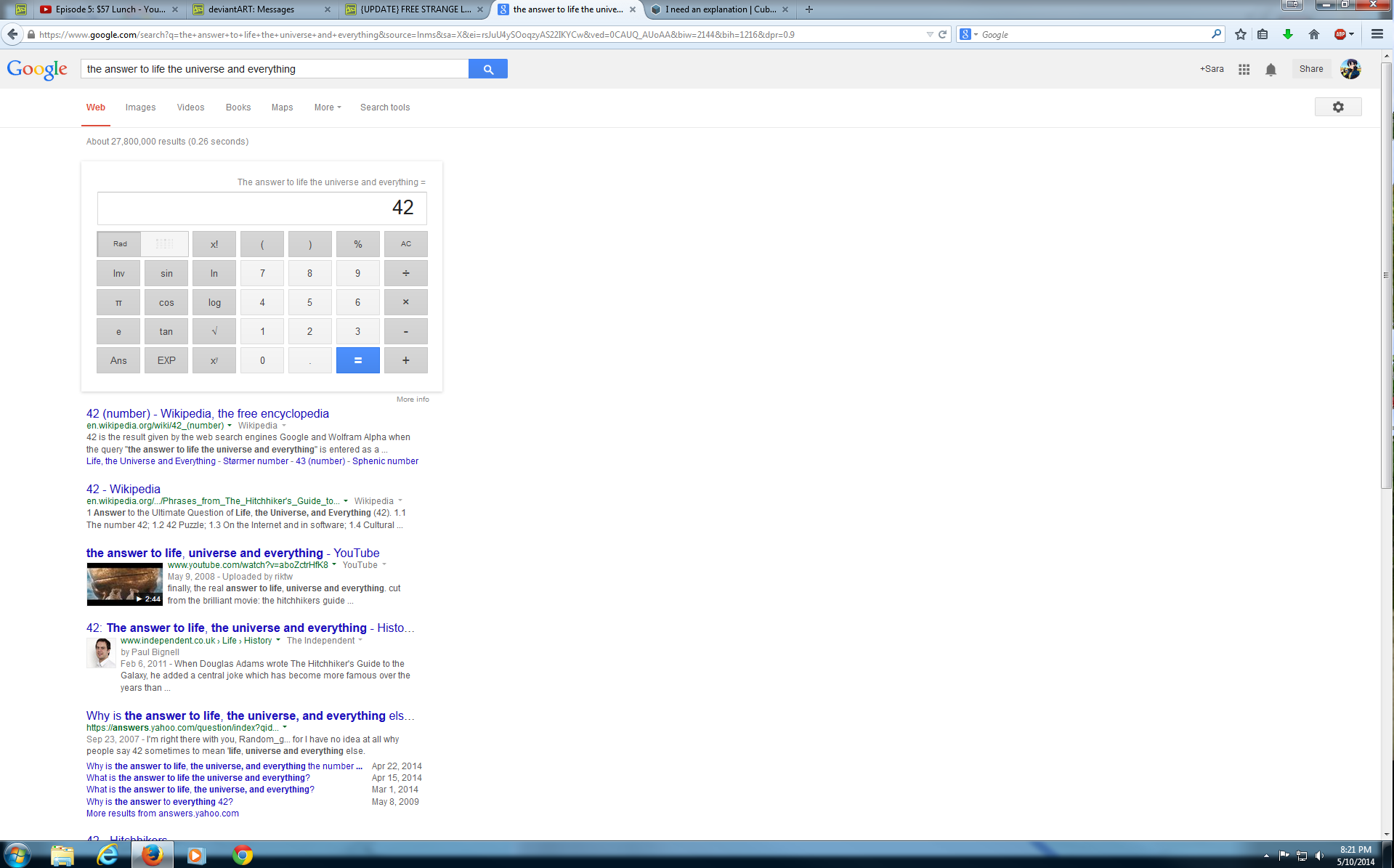Open the Google apps grid icon
Image resolution: width=1394 pixels, height=868 pixels.
pyautogui.click(x=1244, y=69)
